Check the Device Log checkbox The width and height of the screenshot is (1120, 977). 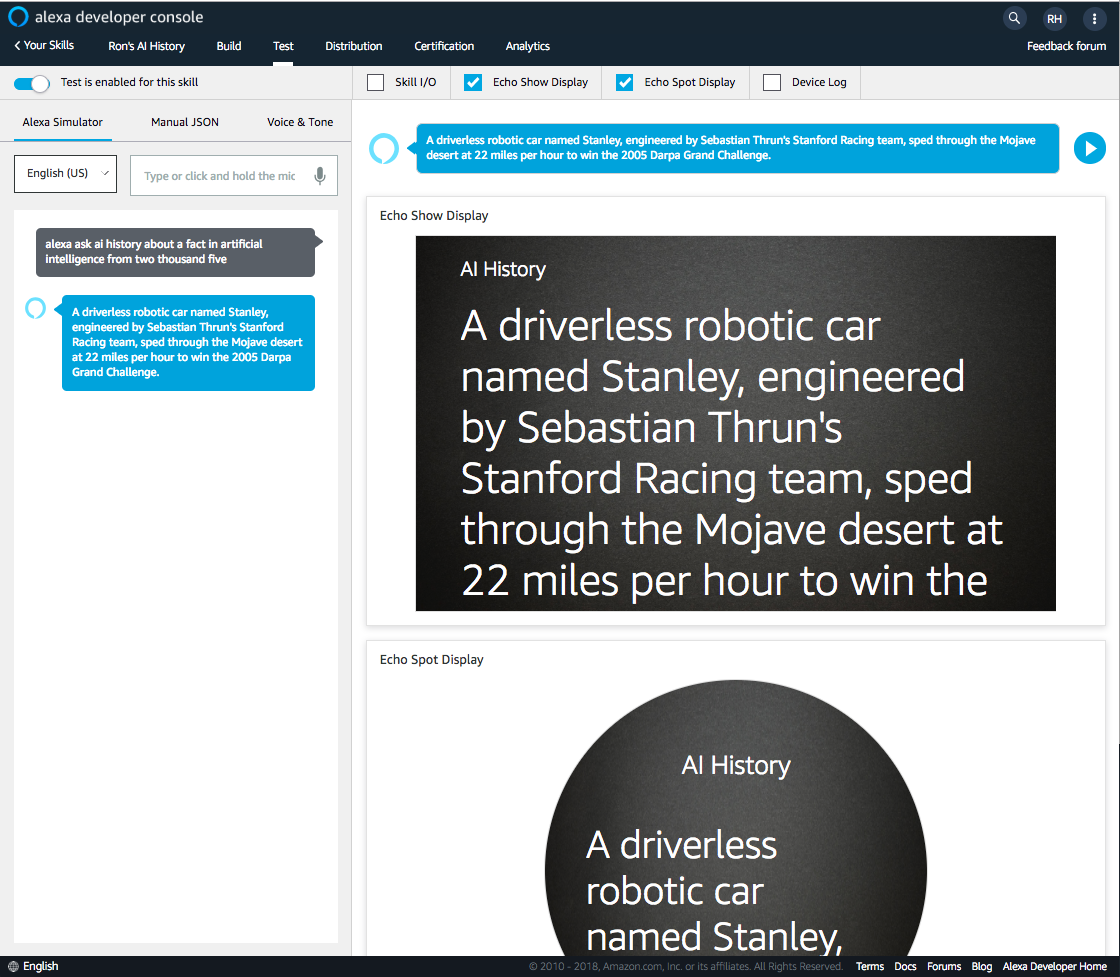772,83
